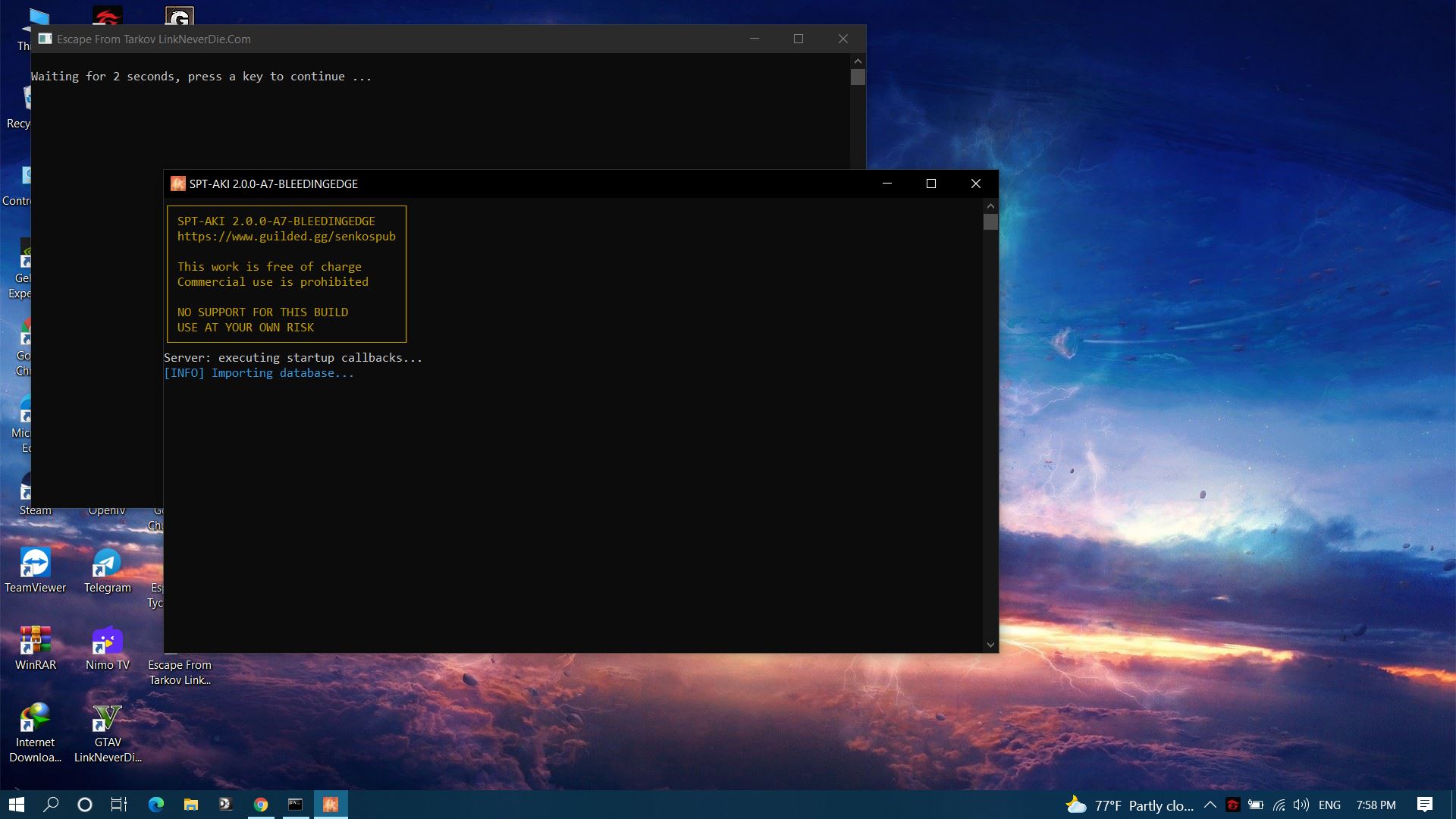Click the guilded.gg/senkospub link in console
Screen dimensions: 1456x819
coord(286,236)
